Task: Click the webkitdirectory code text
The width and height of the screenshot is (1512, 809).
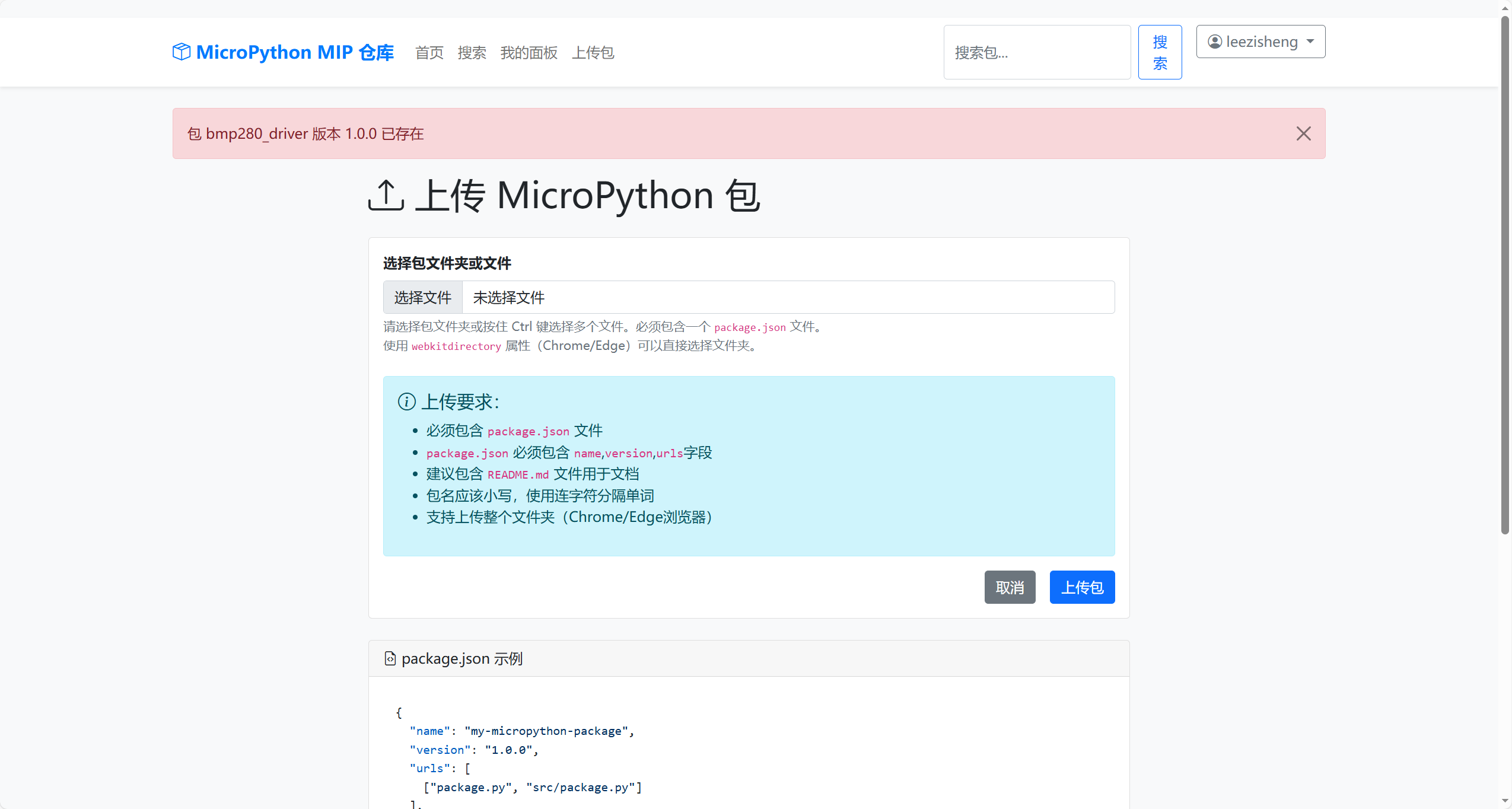Action: 456,346
